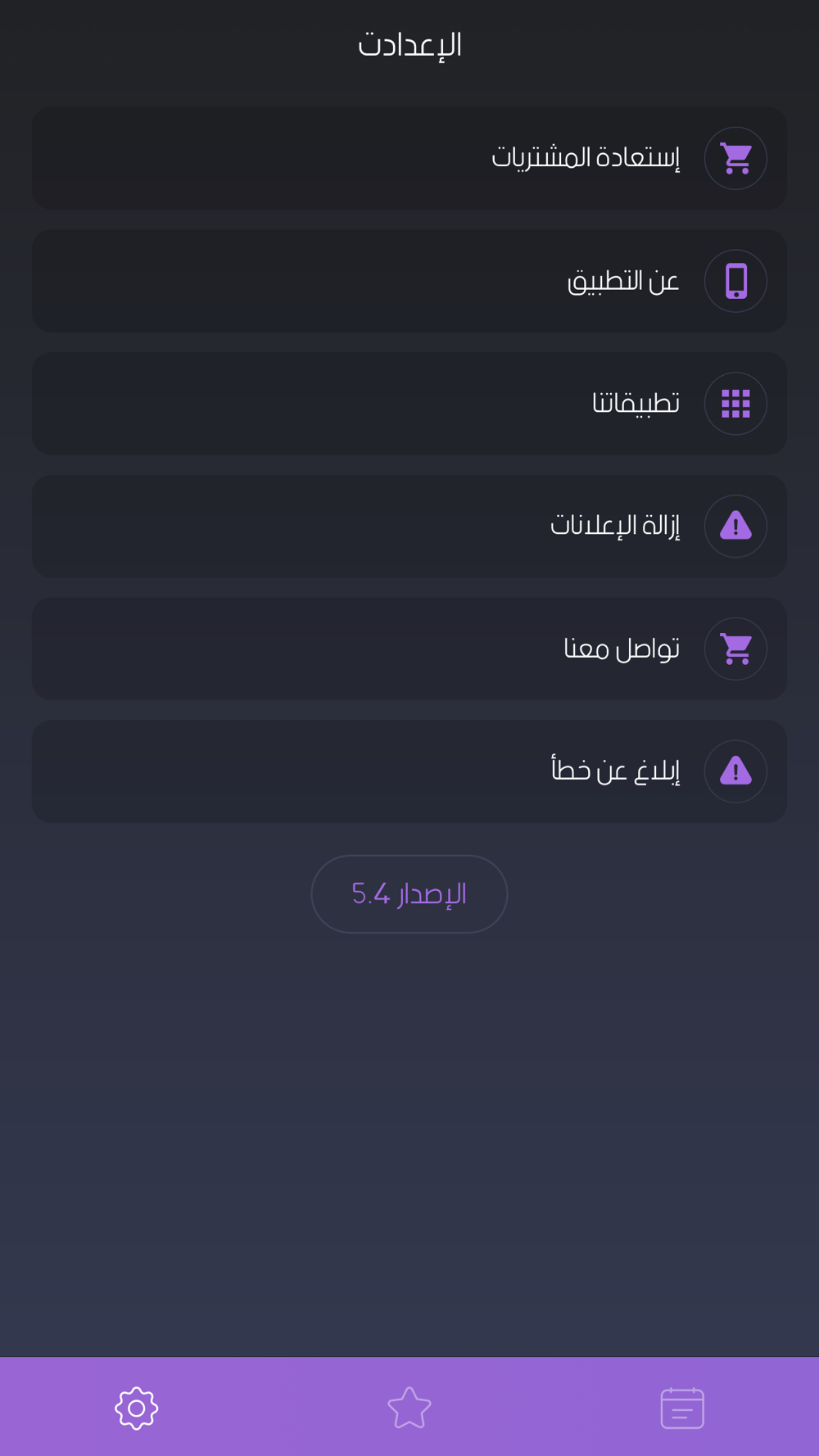
Task: Tap the grid icon beside تطبيقاتنا
Action: [x=735, y=404]
